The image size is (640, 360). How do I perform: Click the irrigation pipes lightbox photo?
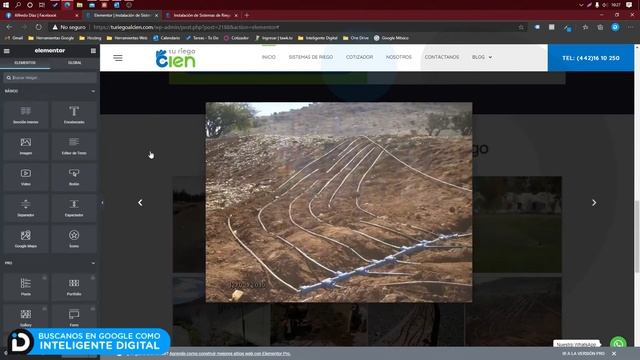[x=339, y=202]
